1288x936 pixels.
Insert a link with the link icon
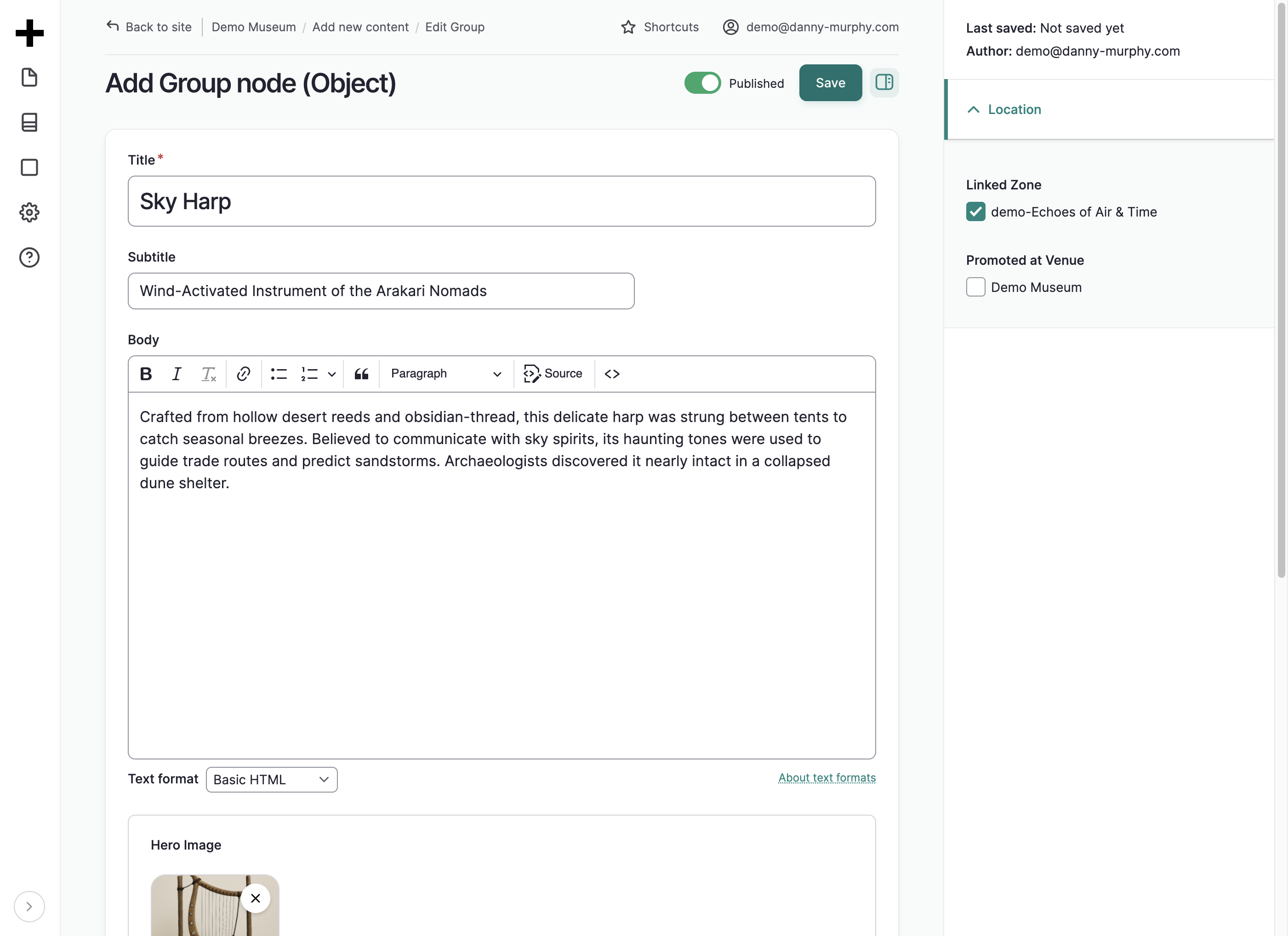pos(244,374)
